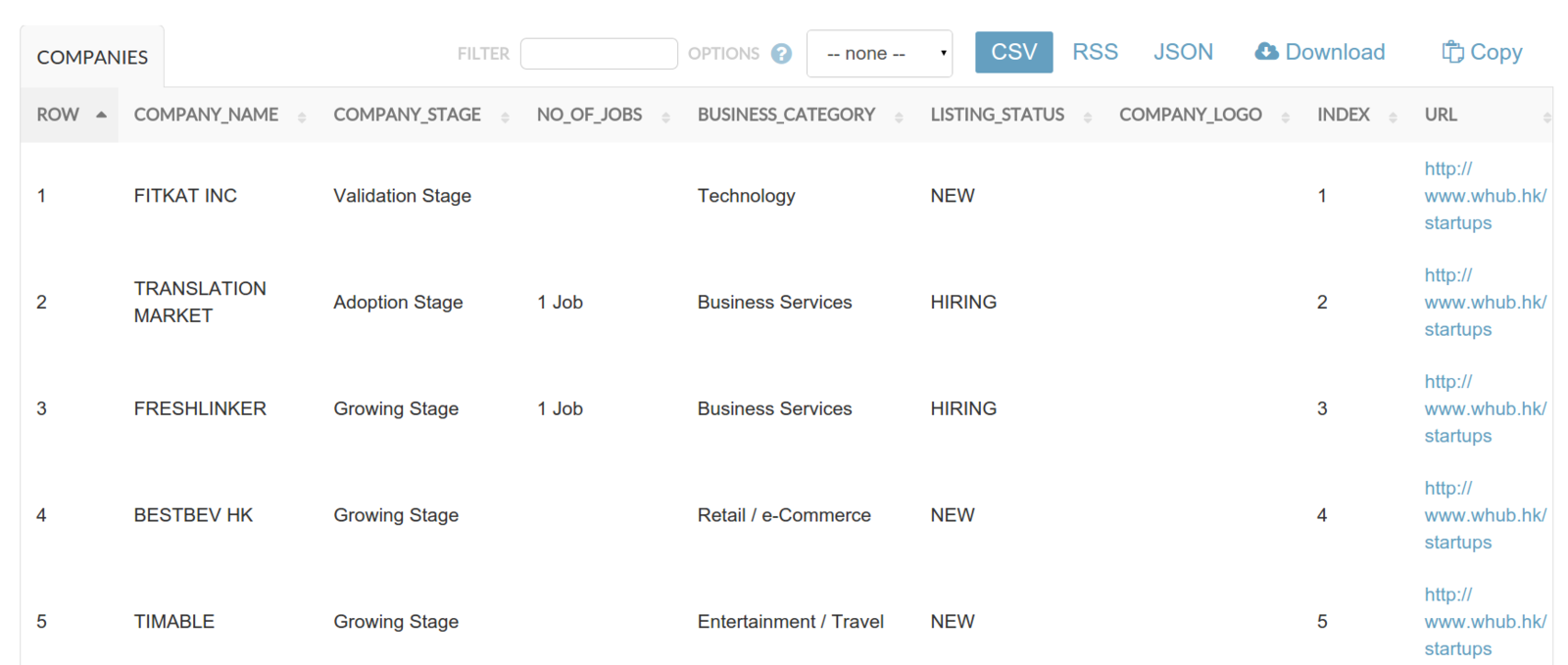Sort by LISTING_STATUS using its sort arrows
1568x665 pixels.
(1088, 117)
